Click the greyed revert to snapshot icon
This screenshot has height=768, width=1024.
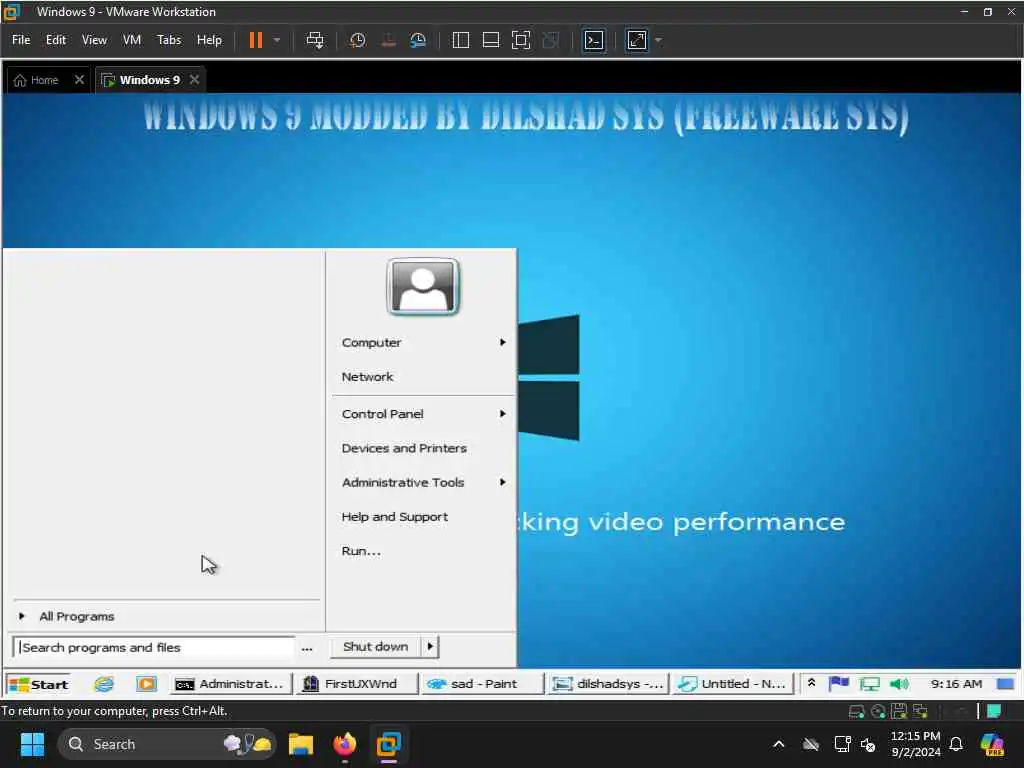click(x=388, y=40)
